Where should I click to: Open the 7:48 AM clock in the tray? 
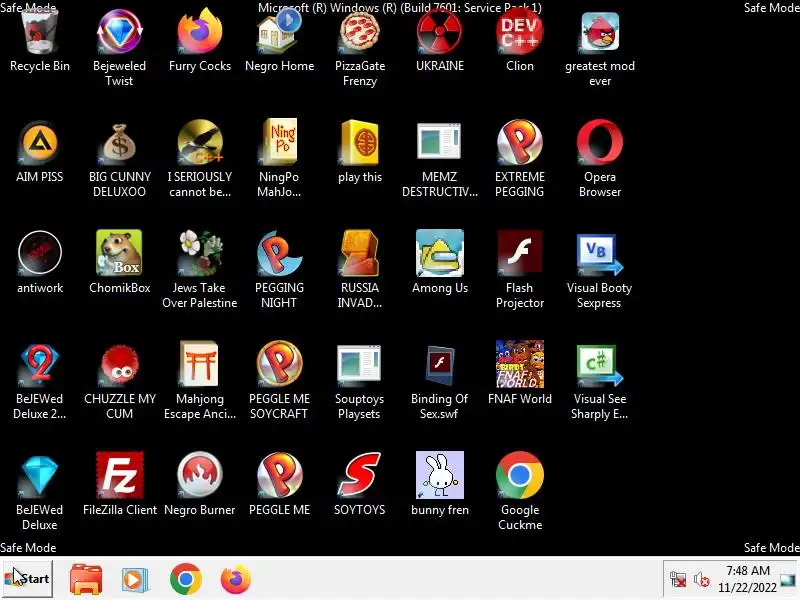click(x=747, y=579)
